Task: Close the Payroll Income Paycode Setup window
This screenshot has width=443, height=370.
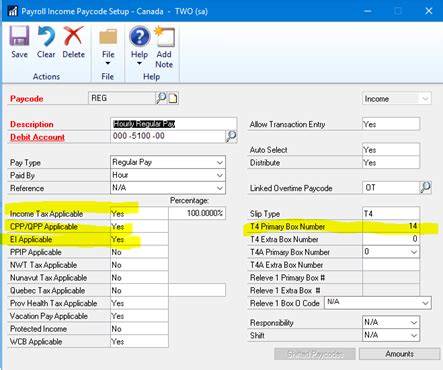Action: (429, 11)
